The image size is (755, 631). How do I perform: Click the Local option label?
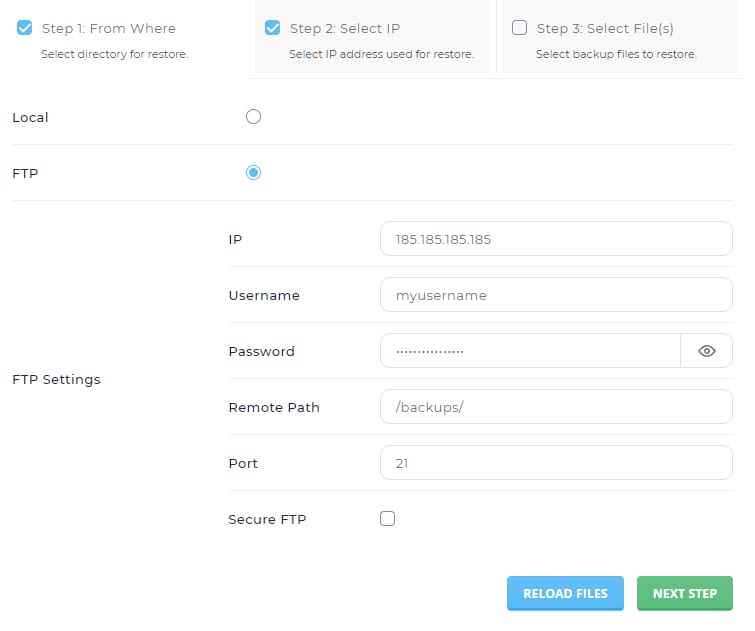pos(30,118)
